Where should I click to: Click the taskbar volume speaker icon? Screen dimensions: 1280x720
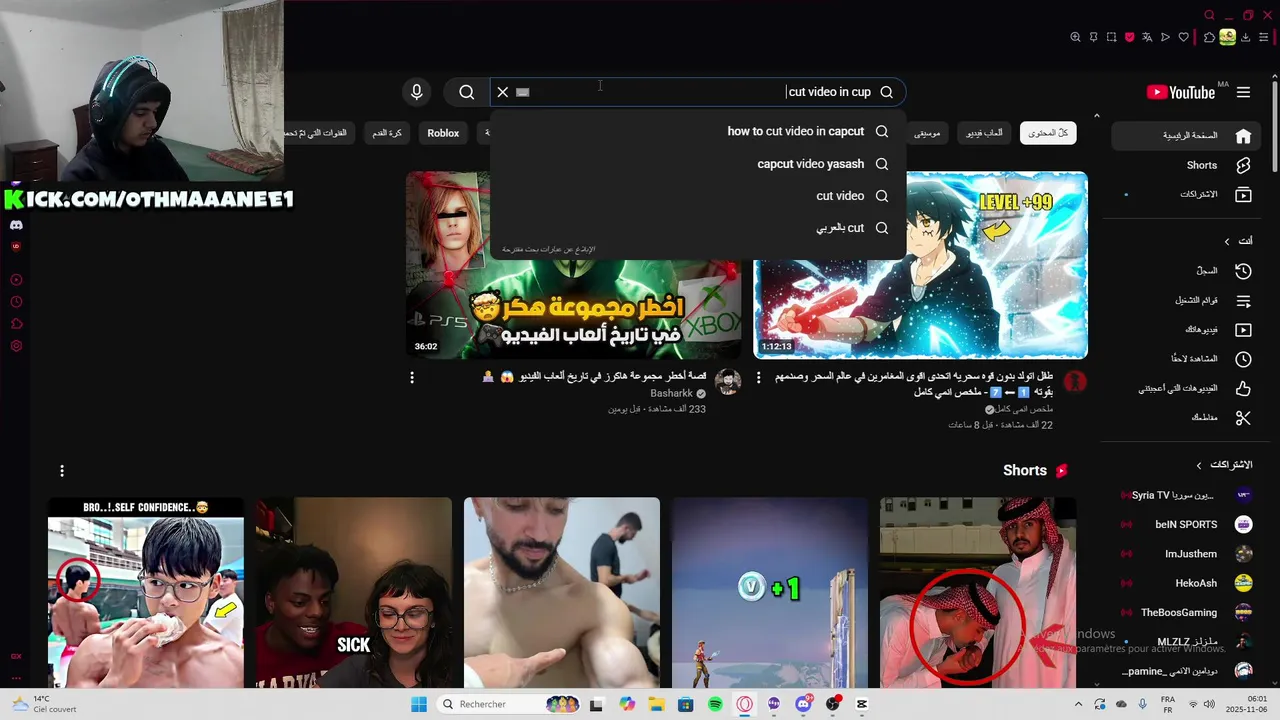coord(1210,704)
